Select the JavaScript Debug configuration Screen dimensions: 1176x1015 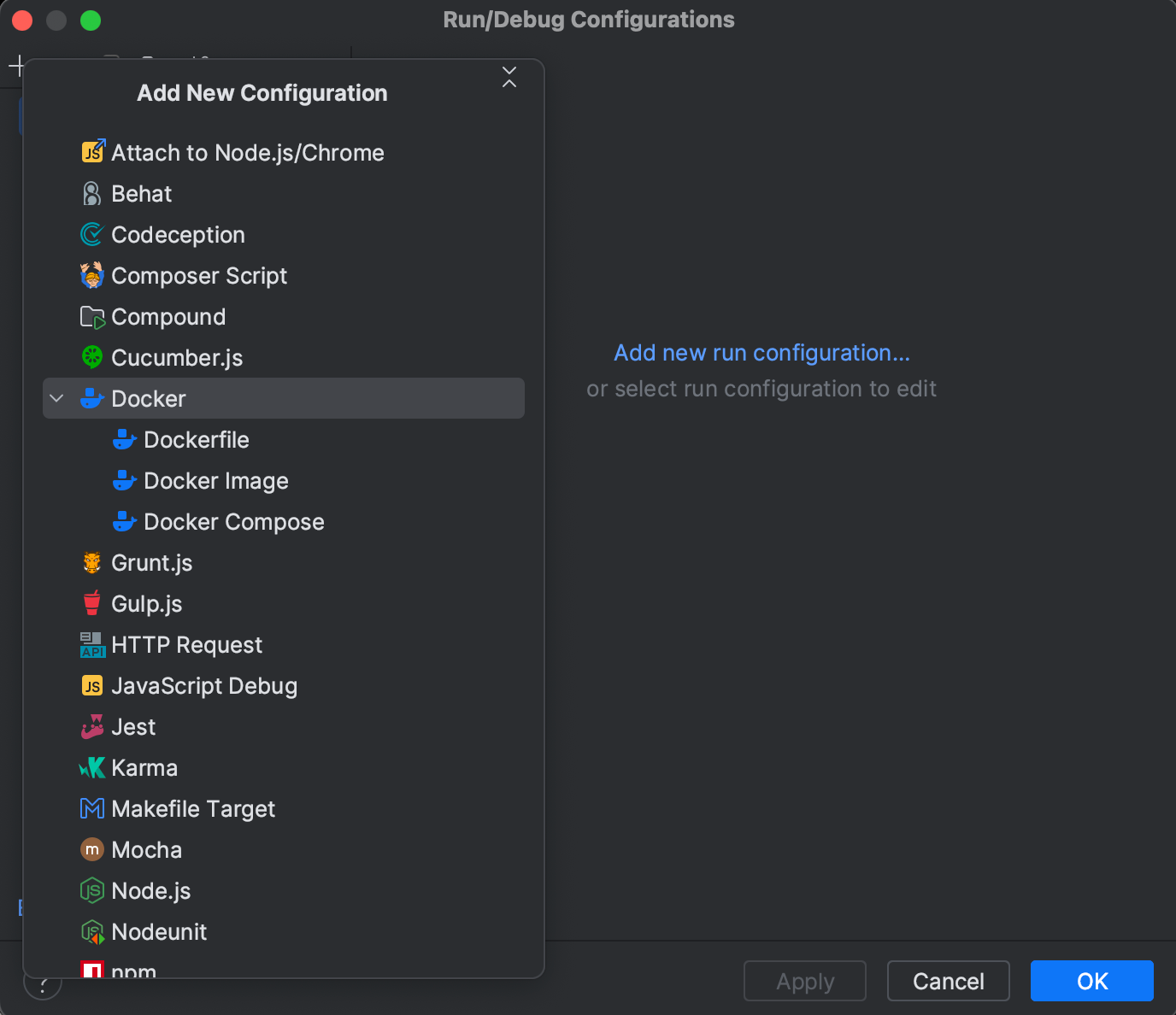click(203, 685)
